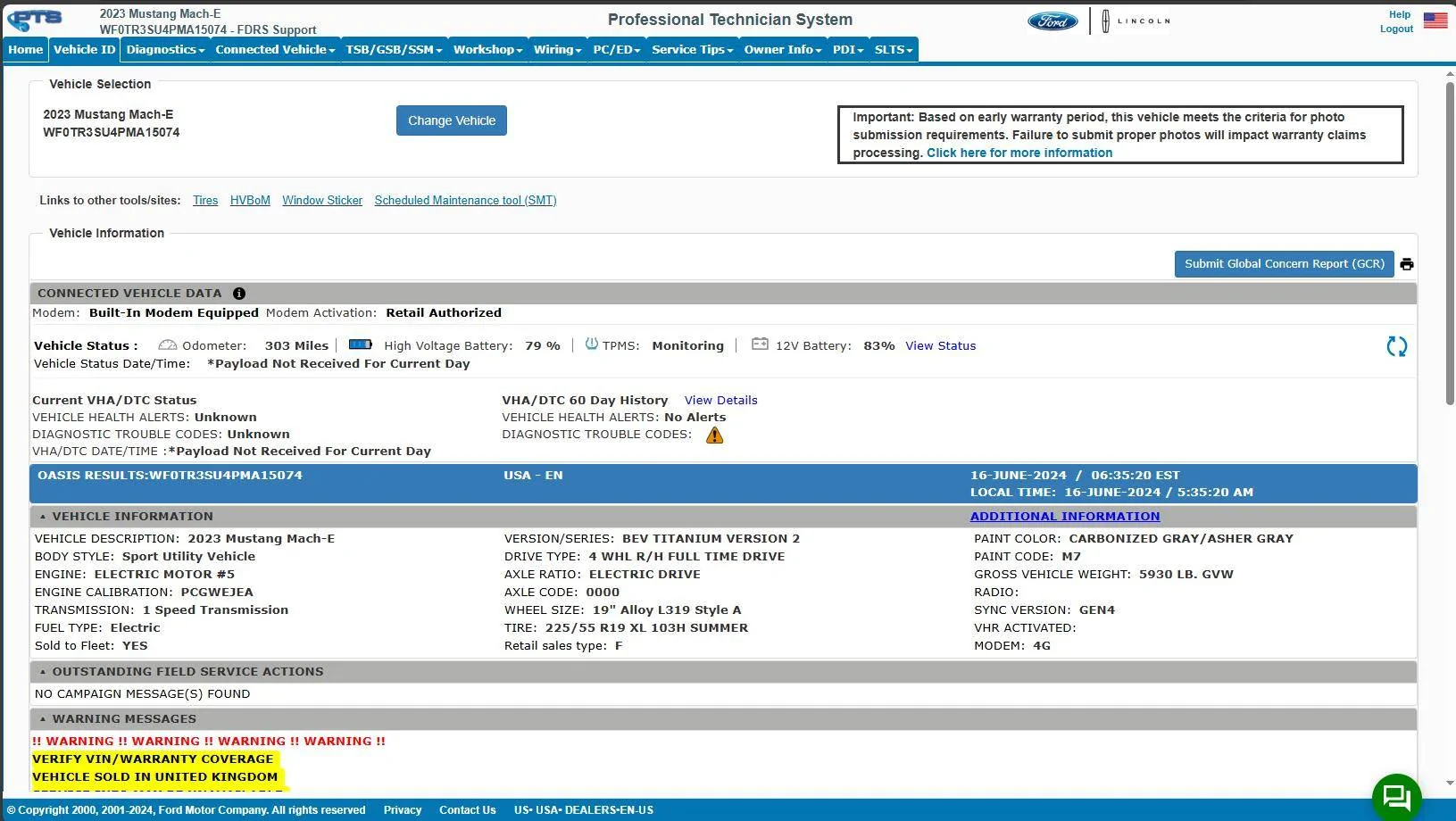
Task: Expand the Owner Info menu
Action: tap(783, 50)
